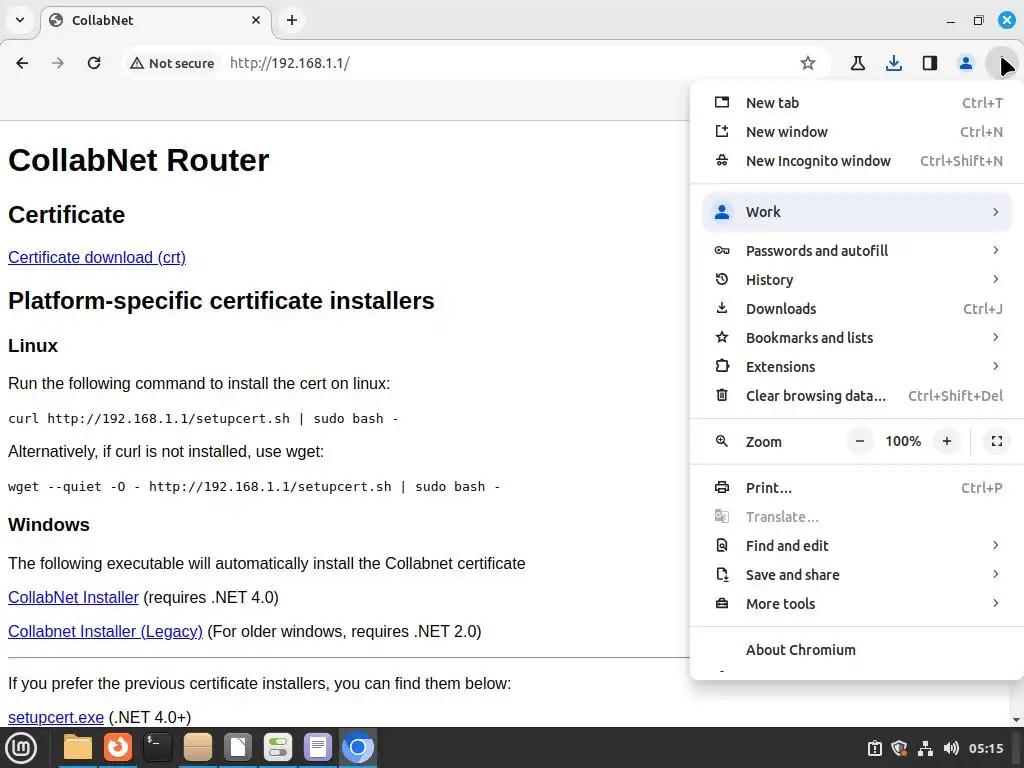Click the security shield tray icon
Viewport: 1024px width, 768px height.
point(899,748)
